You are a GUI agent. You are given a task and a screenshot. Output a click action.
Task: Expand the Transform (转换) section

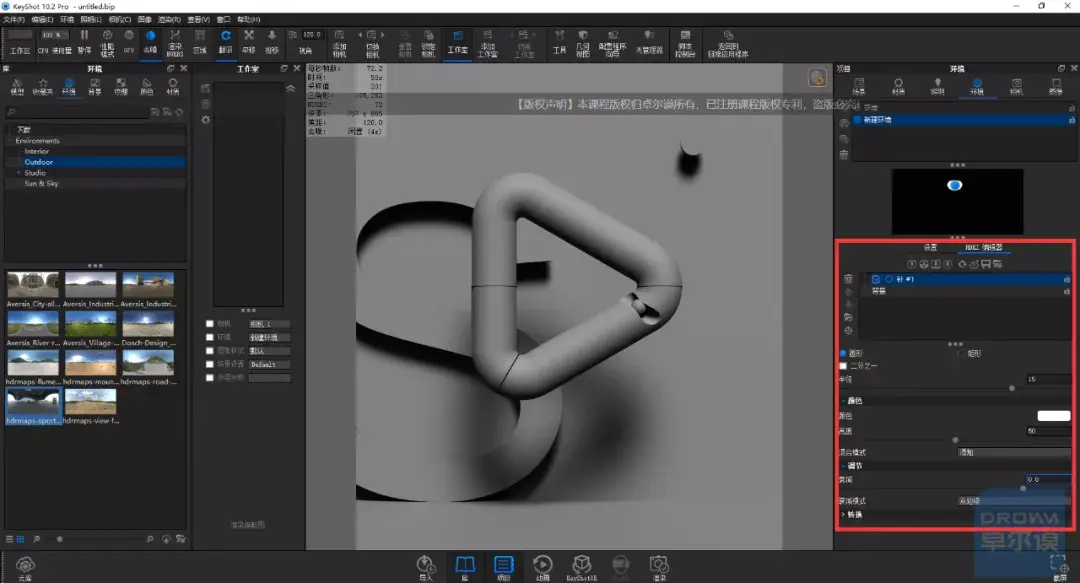point(843,515)
